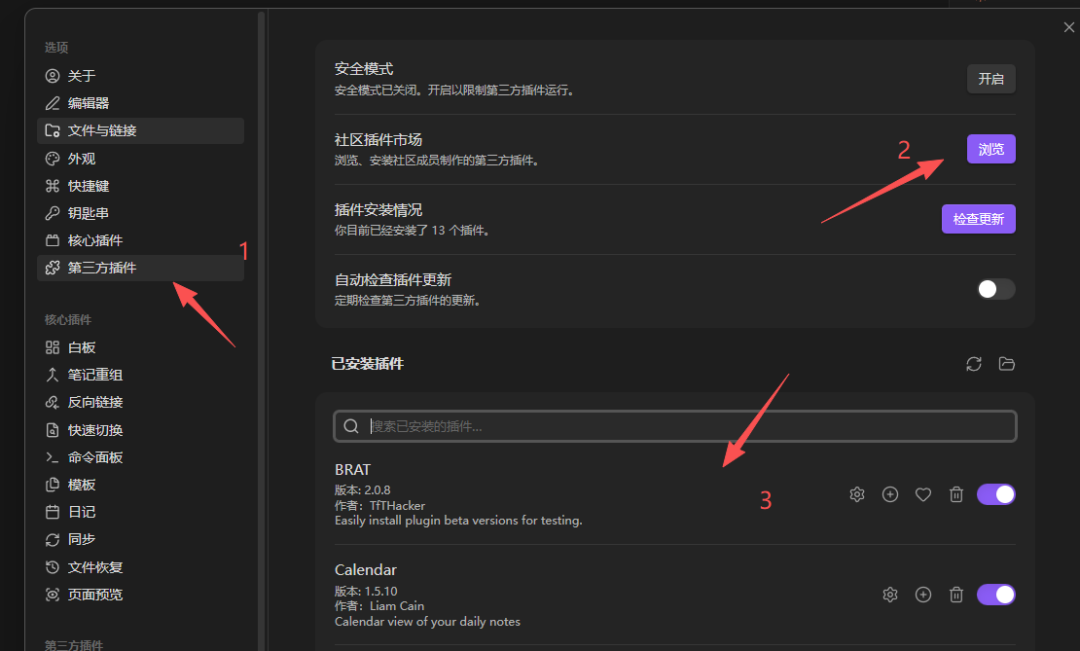Image resolution: width=1080 pixels, height=651 pixels.
Task: Open the 核心插件 section
Action: (x=141, y=240)
